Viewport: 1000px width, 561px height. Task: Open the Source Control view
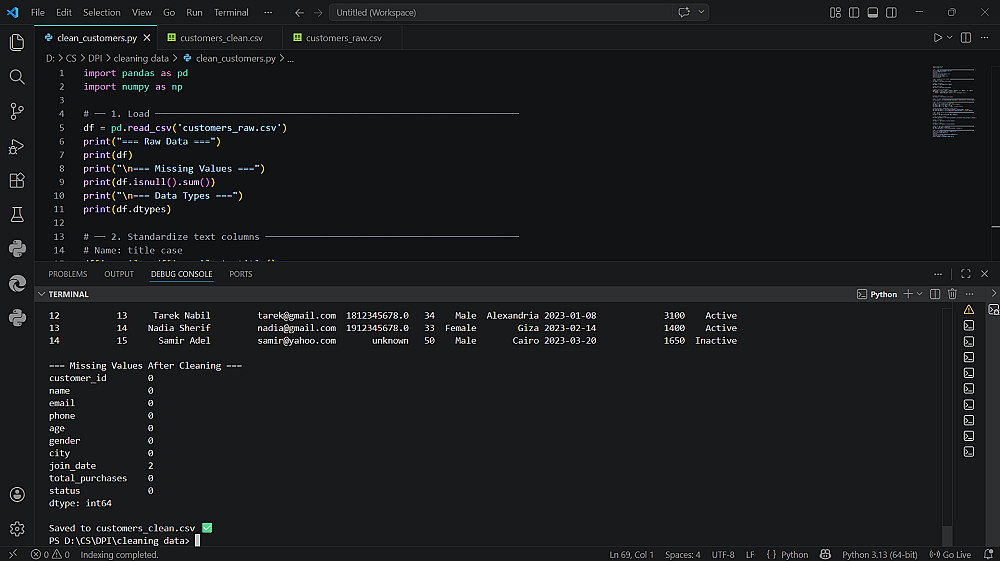17,111
